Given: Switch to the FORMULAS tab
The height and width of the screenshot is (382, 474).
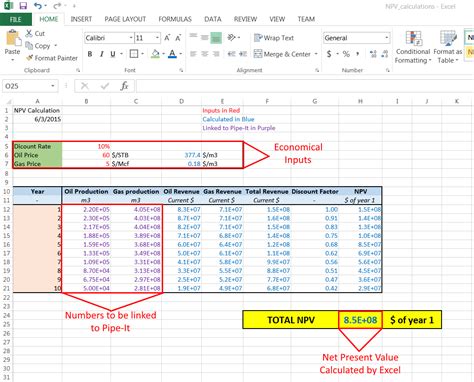Looking at the screenshot, I should [x=175, y=19].
